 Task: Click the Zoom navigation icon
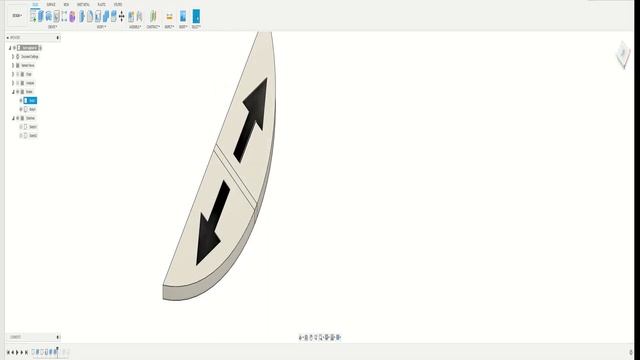(316, 338)
